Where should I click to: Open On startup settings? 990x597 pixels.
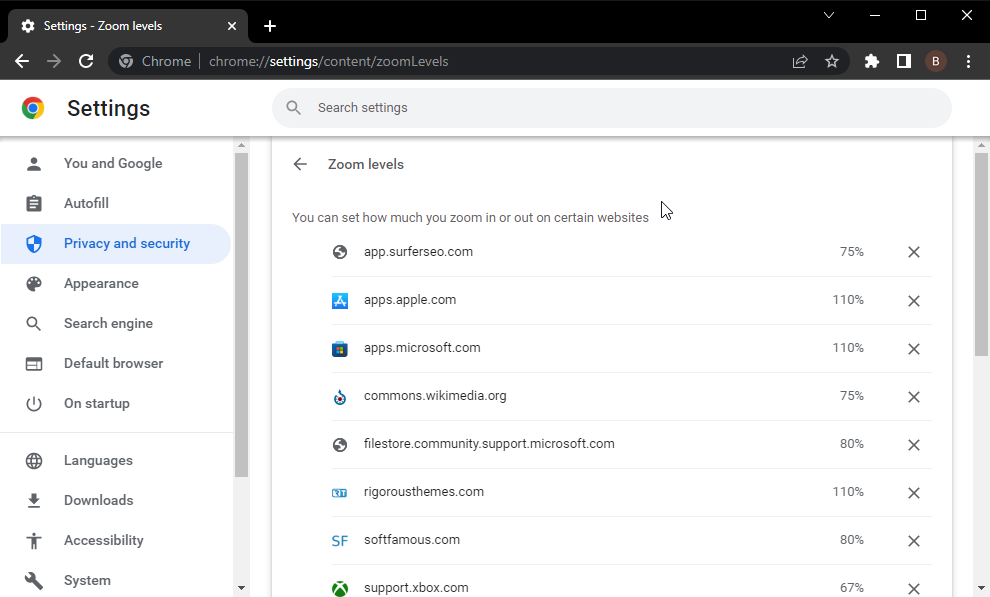click(116, 403)
